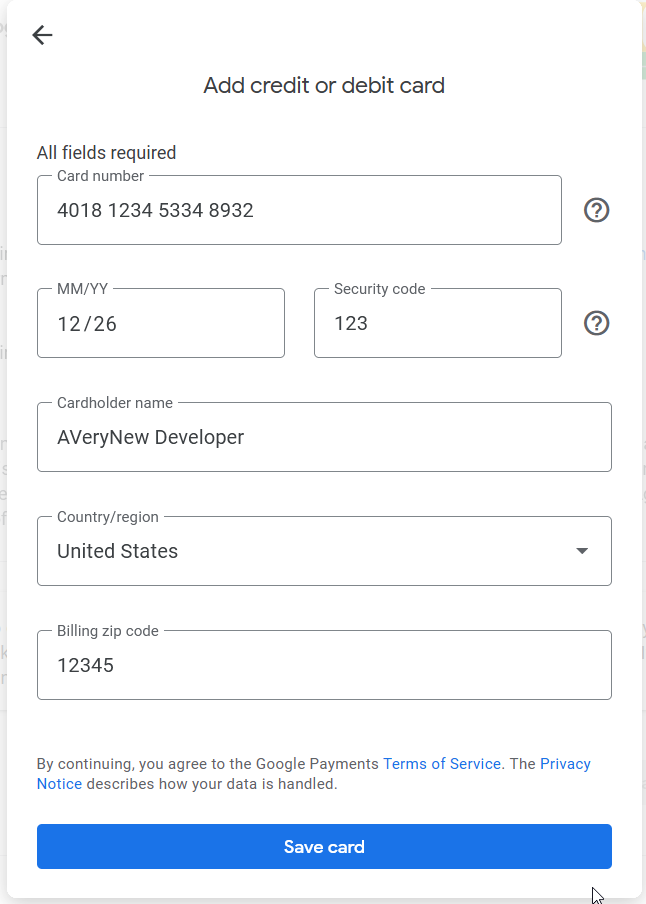
Task: Open help icon beside Card number field
Action: pyautogui.click(x=596, y=210)
